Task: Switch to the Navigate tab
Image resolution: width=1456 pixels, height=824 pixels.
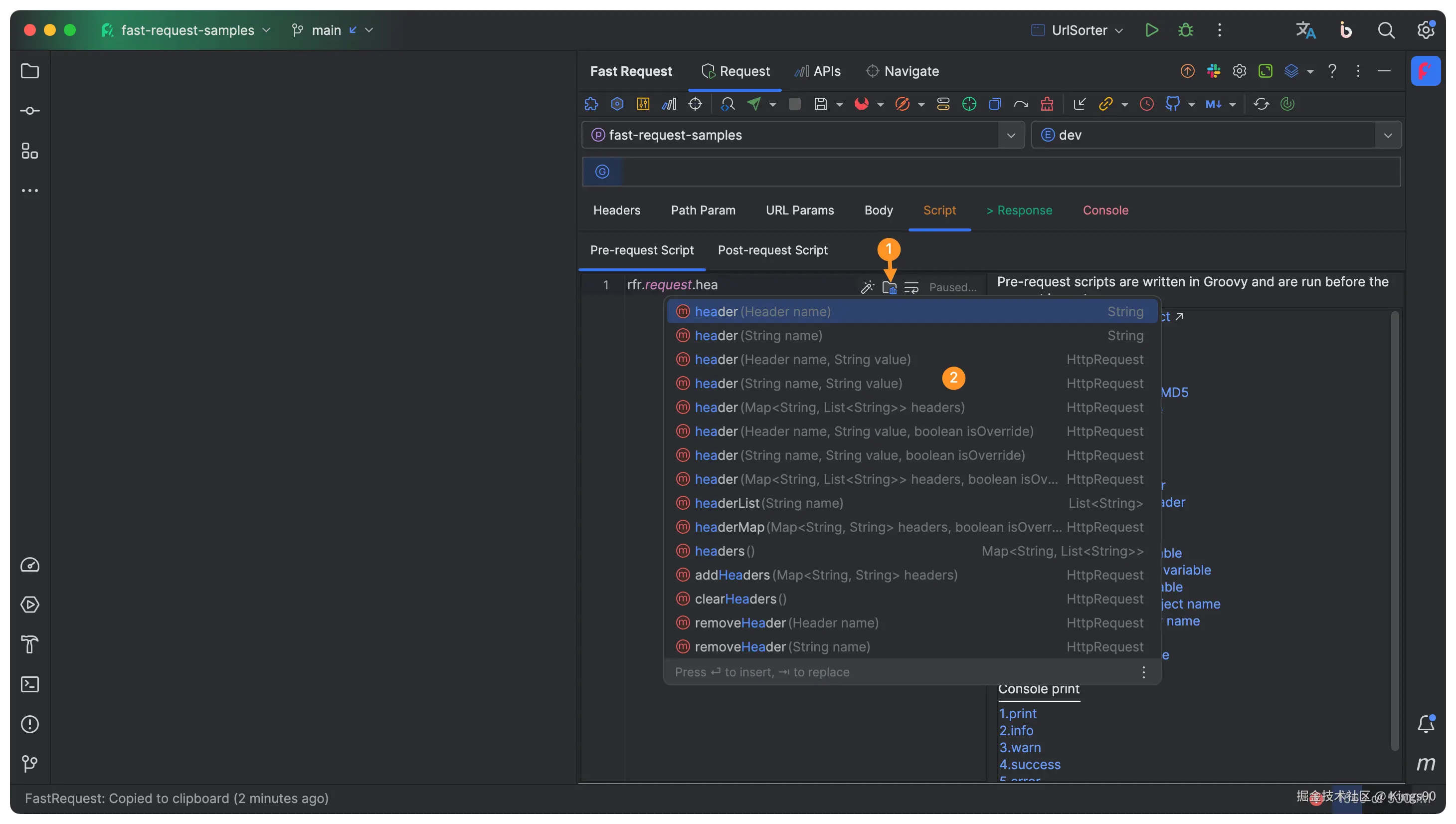Action: pos(902,71)
